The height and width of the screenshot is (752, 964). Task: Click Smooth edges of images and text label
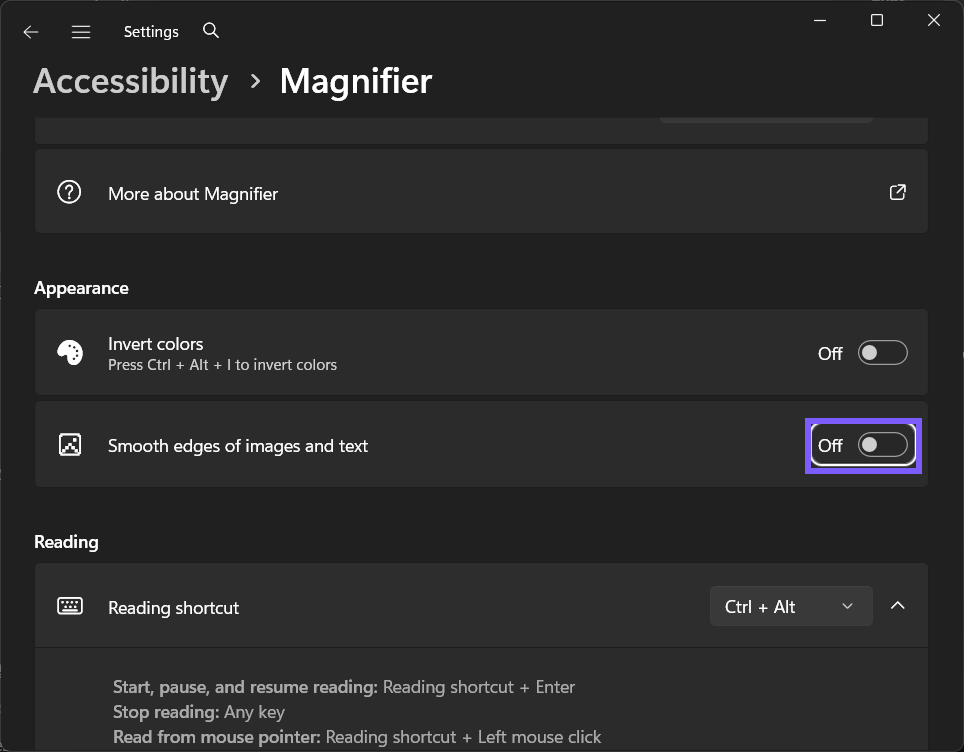(238, 446)
